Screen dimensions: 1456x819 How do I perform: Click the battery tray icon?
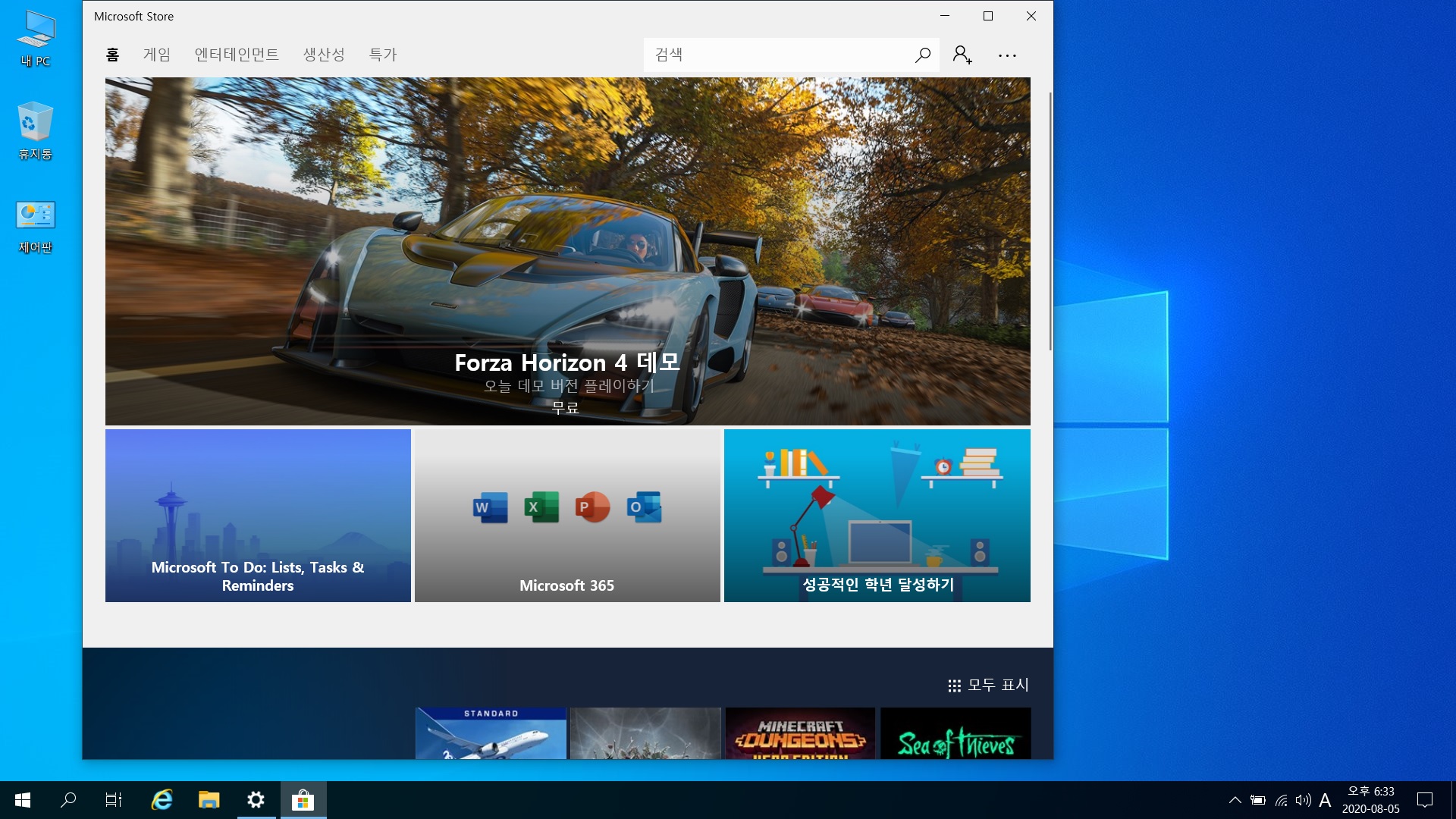coord(1258,800)
